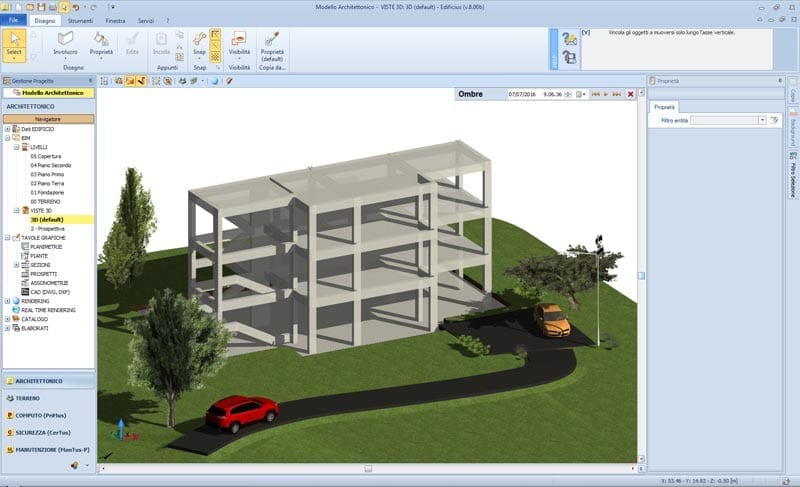Open the Filtro entità dropdown
The height and width of the screenshot is (487, 800).
(762, 120)
